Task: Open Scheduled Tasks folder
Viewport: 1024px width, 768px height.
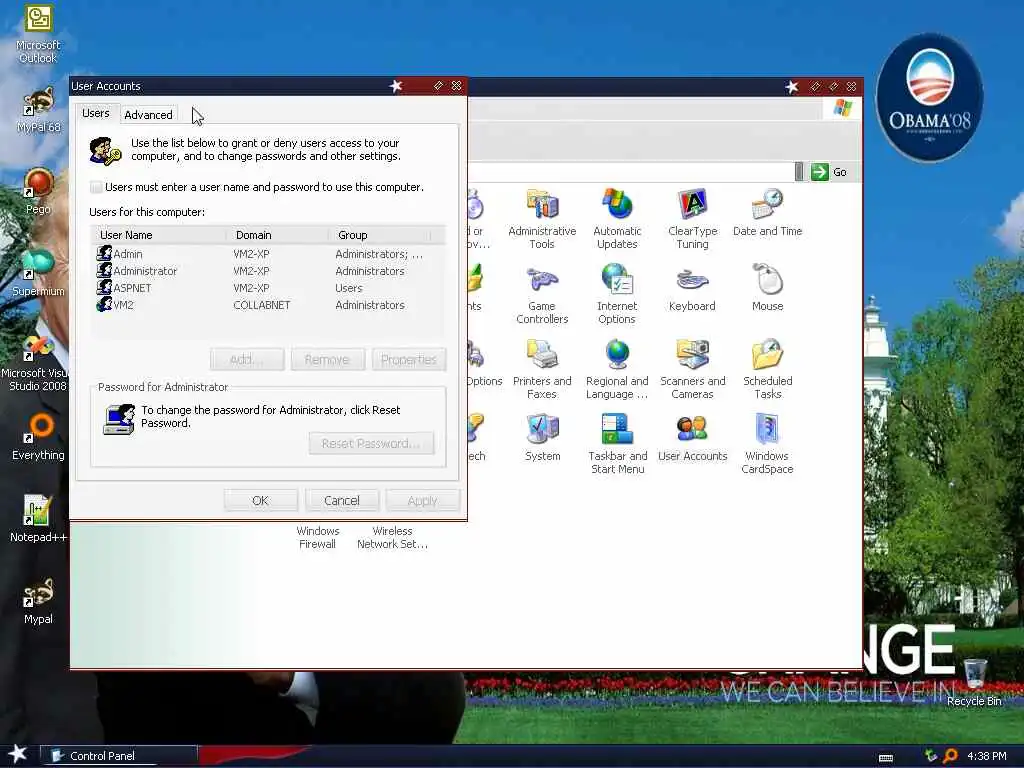Action: [x=767, y=369]
